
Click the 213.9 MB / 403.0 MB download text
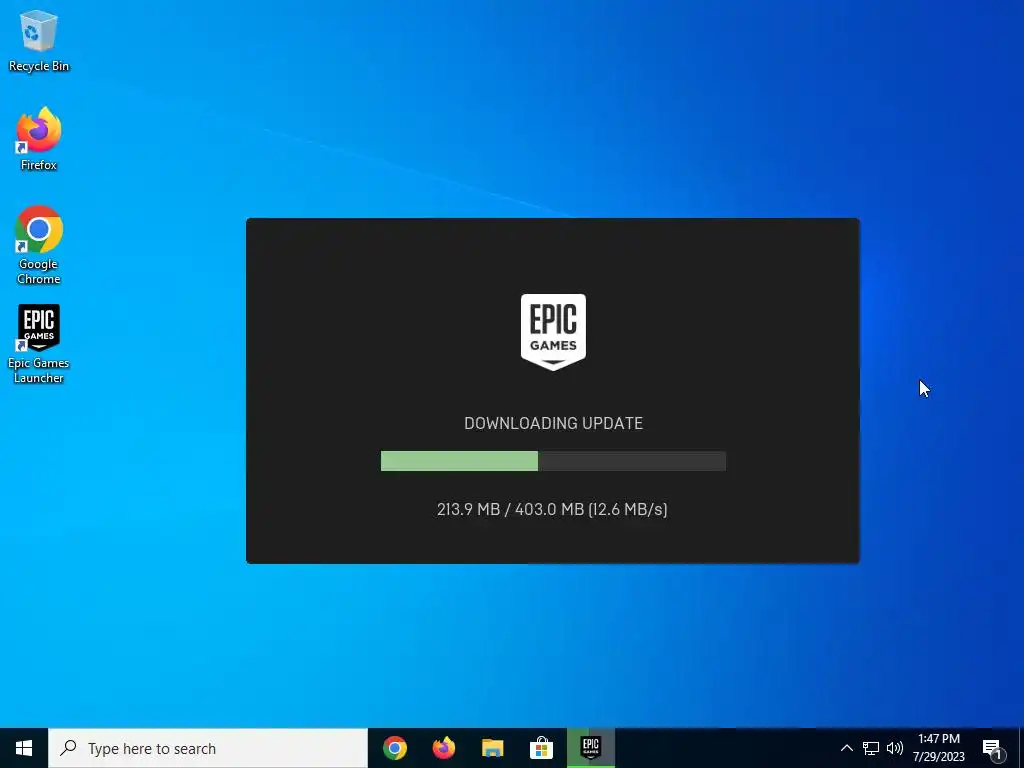point(552,509)
